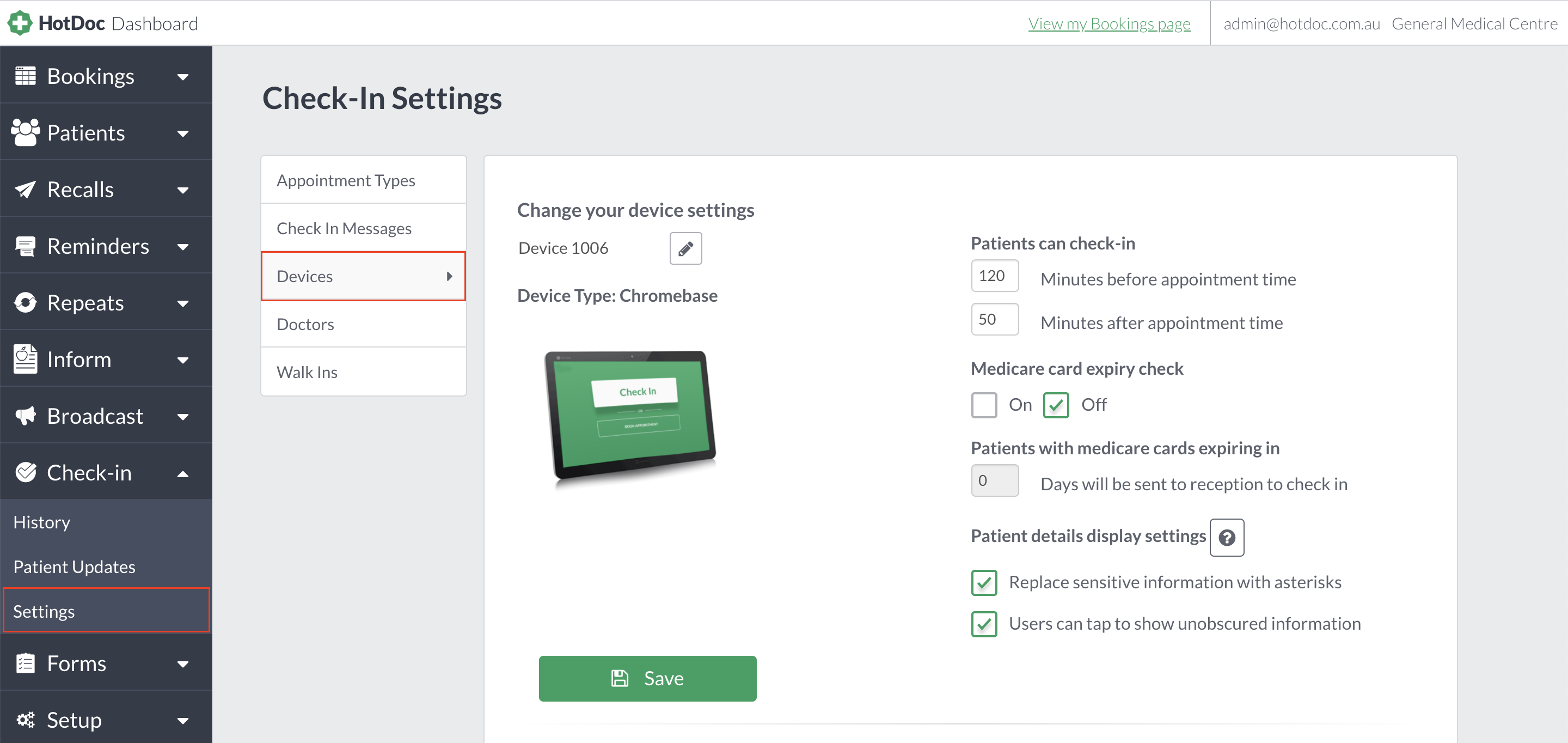Edit device name with pencil icon
Viewport: 1568px width, 743px height.
point(685,248)
